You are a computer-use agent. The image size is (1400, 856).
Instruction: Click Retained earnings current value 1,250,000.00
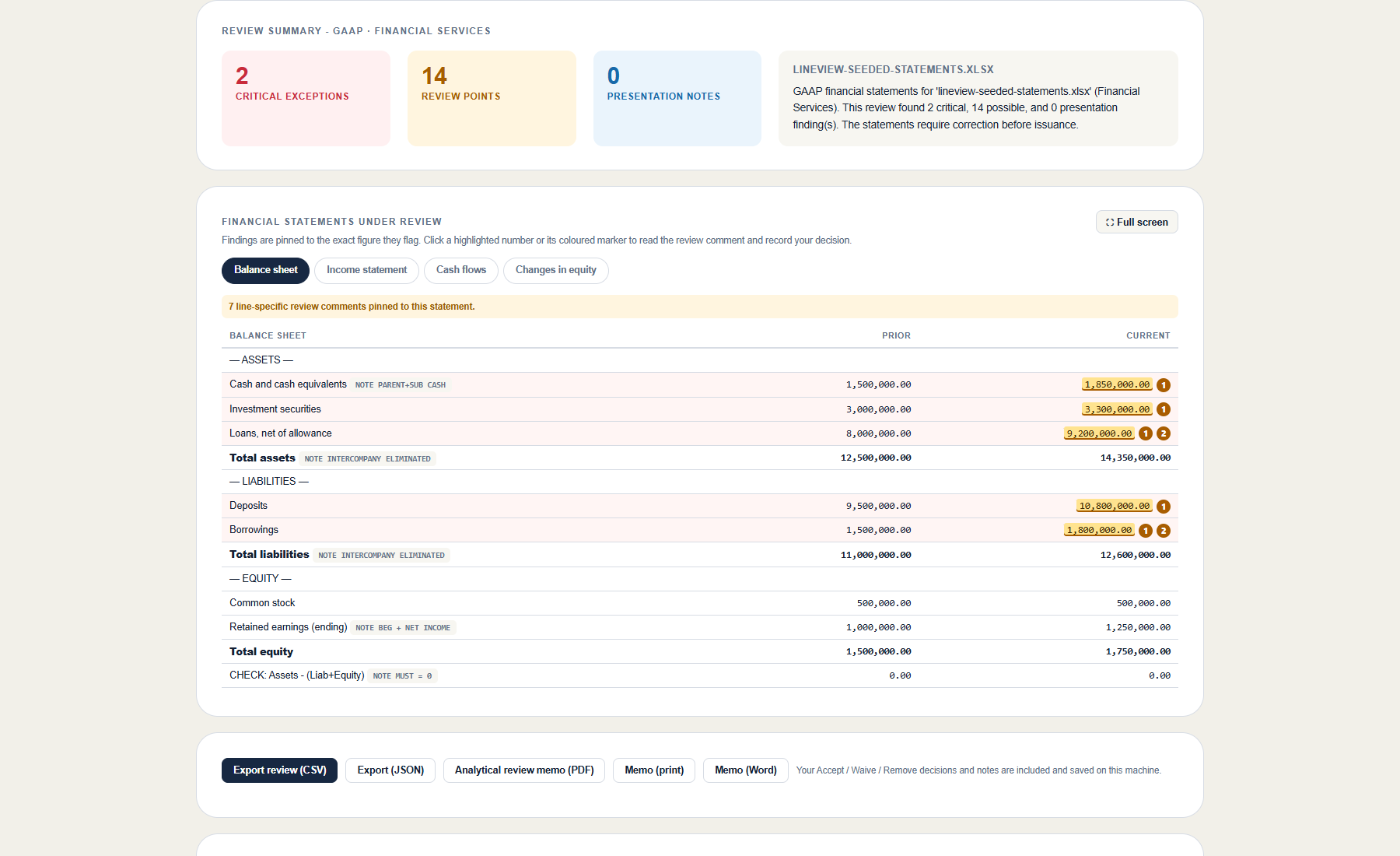tap(1138, 628)
